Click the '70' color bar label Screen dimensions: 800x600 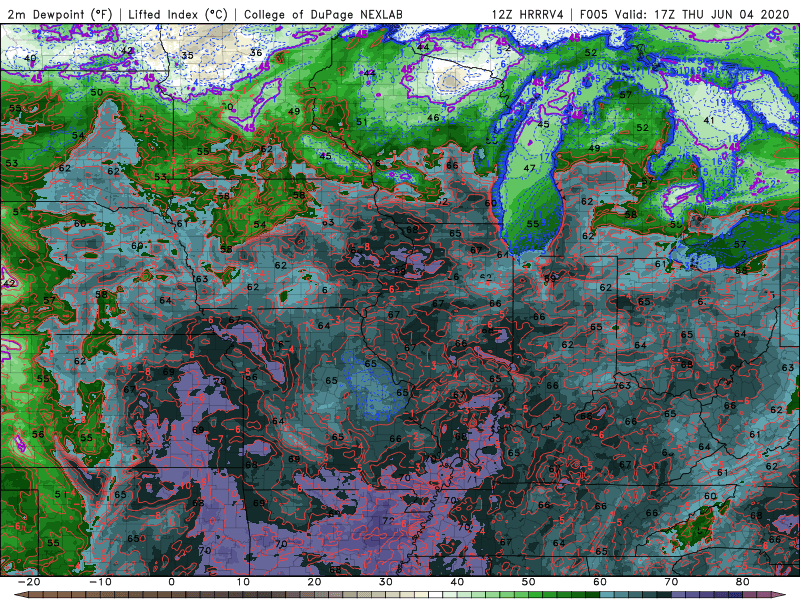click(671, 582)
